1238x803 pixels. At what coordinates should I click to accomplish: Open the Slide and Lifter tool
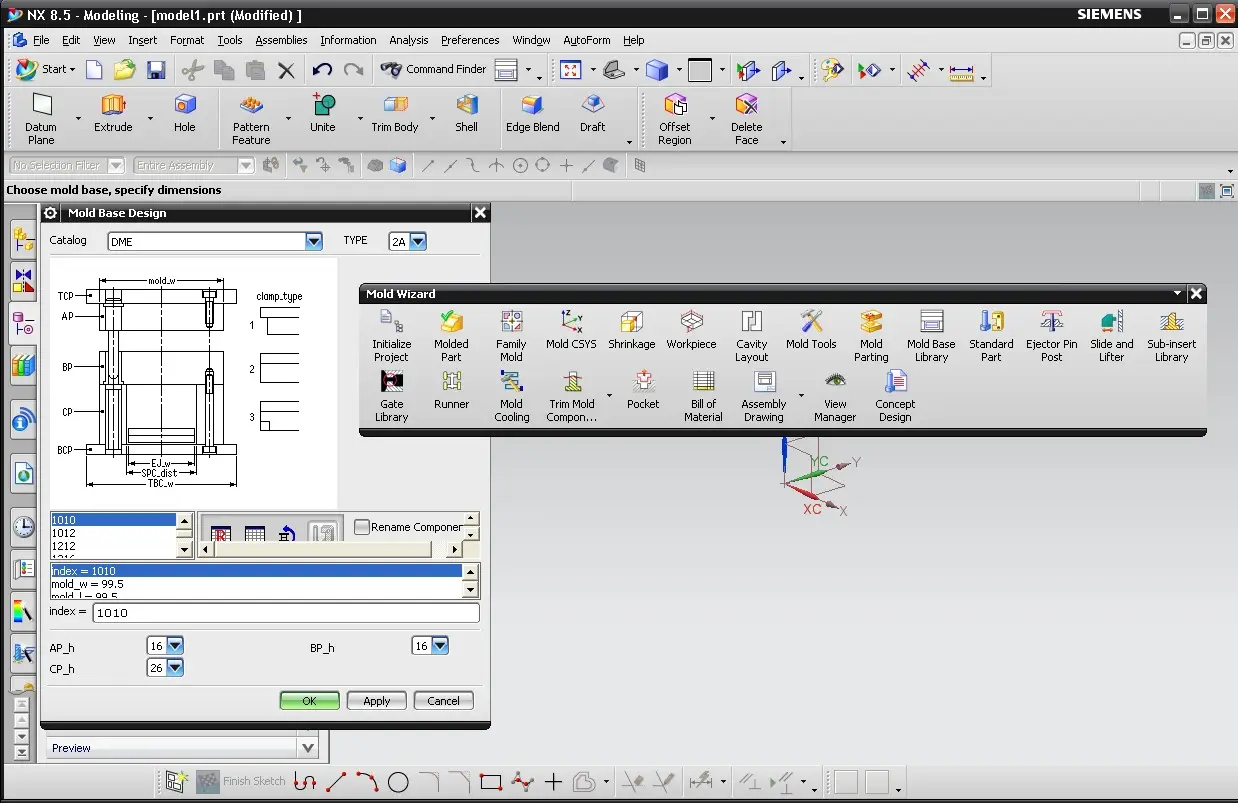pos(1112,335)
